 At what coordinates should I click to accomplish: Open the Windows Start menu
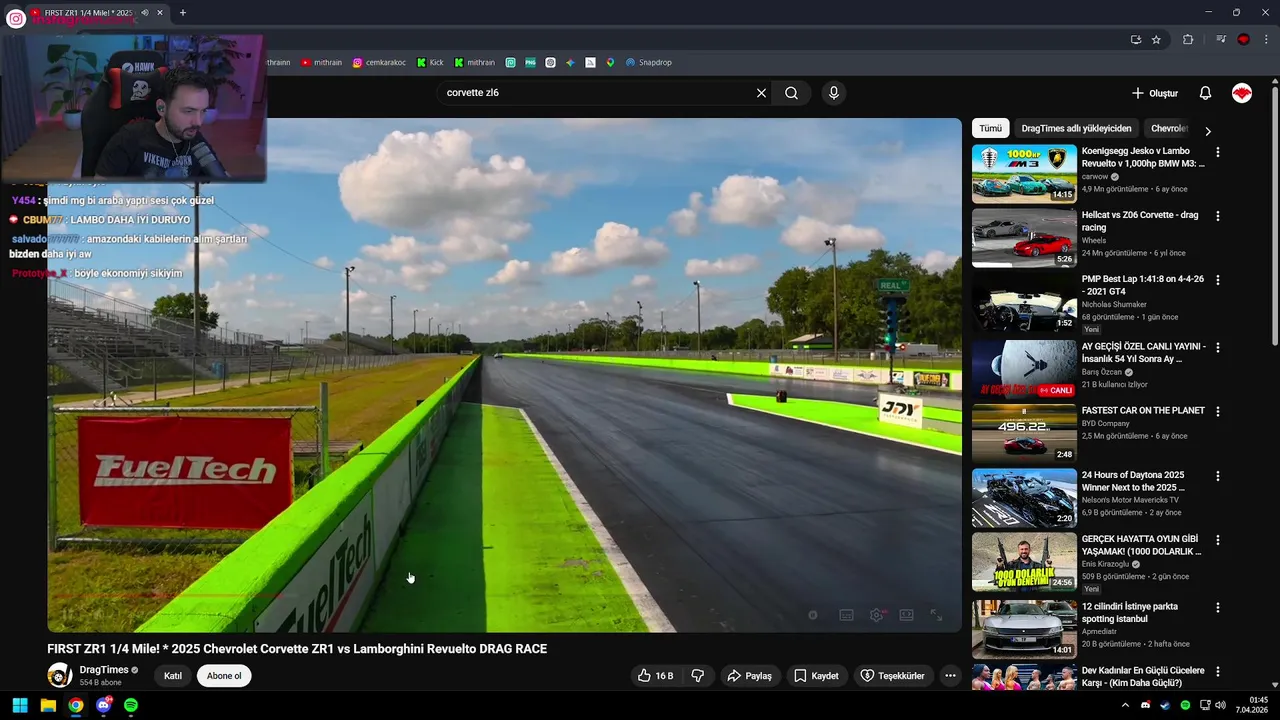[x=20, y=705]
